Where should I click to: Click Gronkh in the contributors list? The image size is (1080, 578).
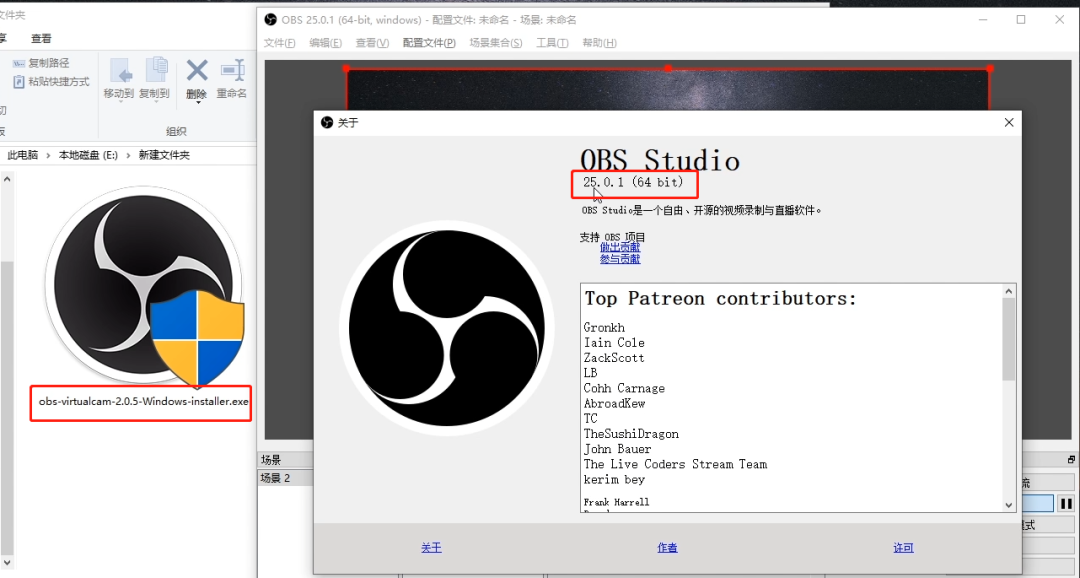[x=604, y=328]
